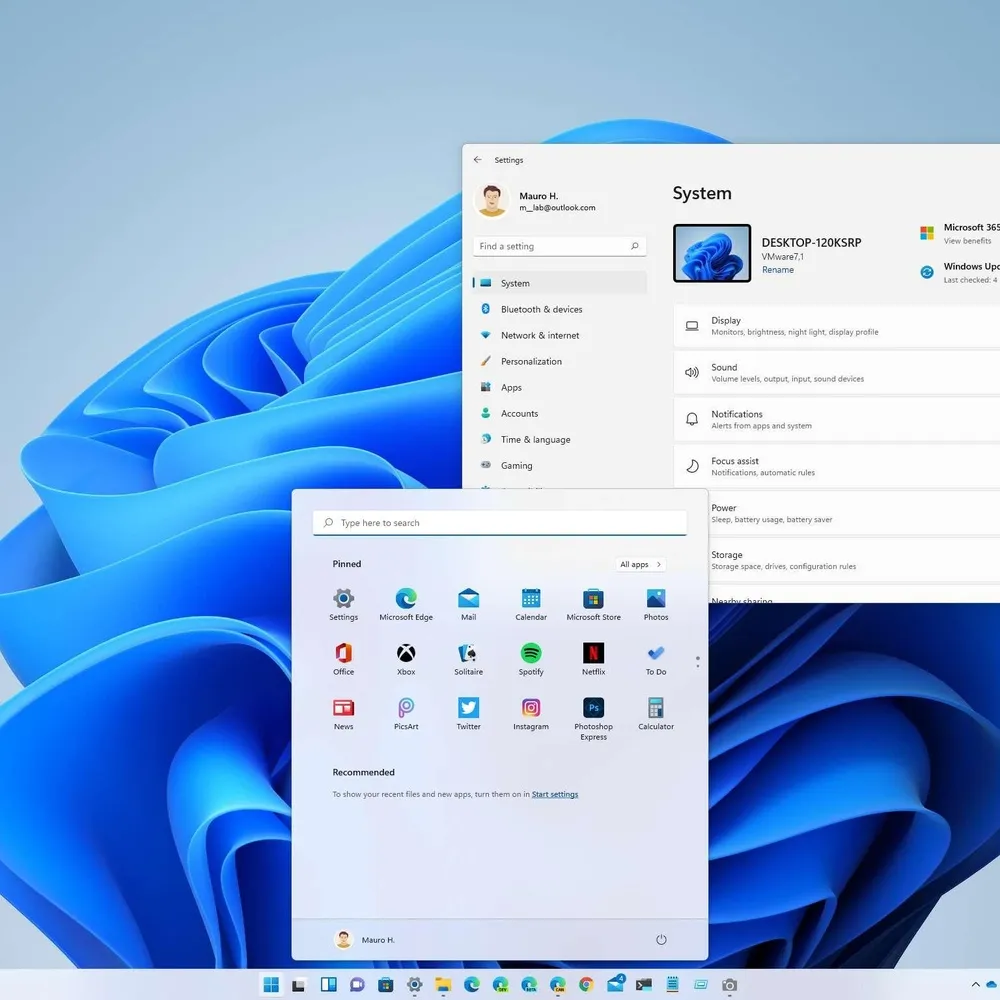Viewport: 1000px width, 1000px height.
Task: Select System in Settings sidebar
Action: [559, 283]
